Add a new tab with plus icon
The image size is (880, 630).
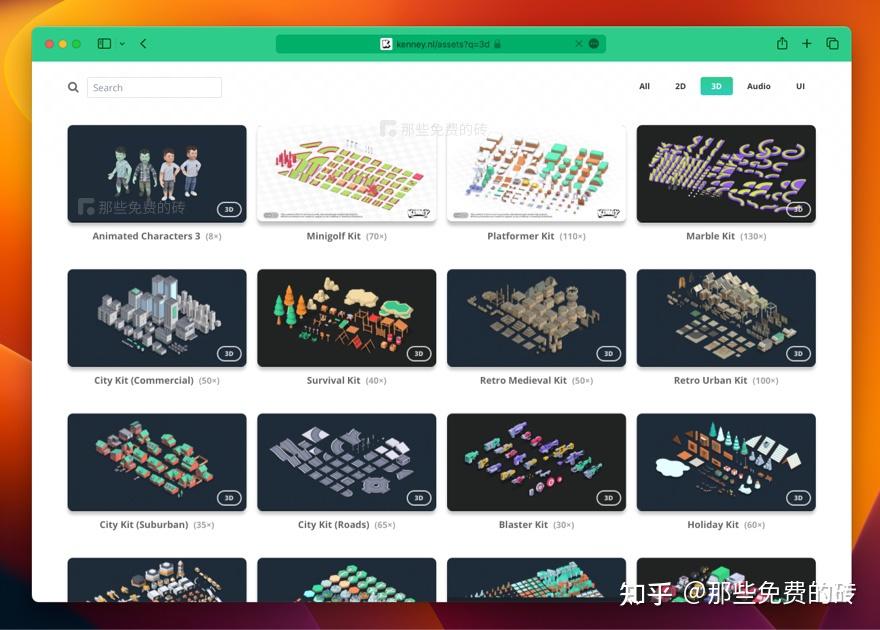pos(806,43)
